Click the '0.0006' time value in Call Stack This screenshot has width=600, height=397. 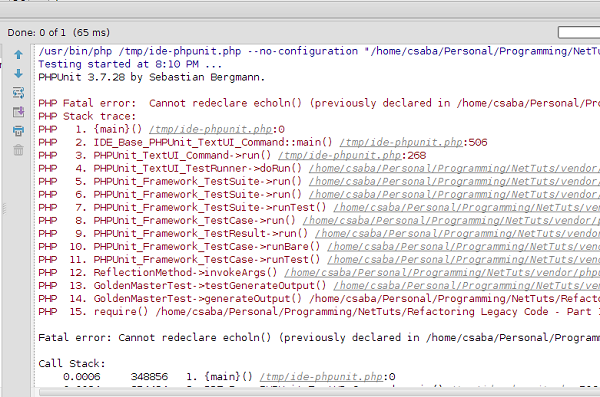[x=82, y=377]
